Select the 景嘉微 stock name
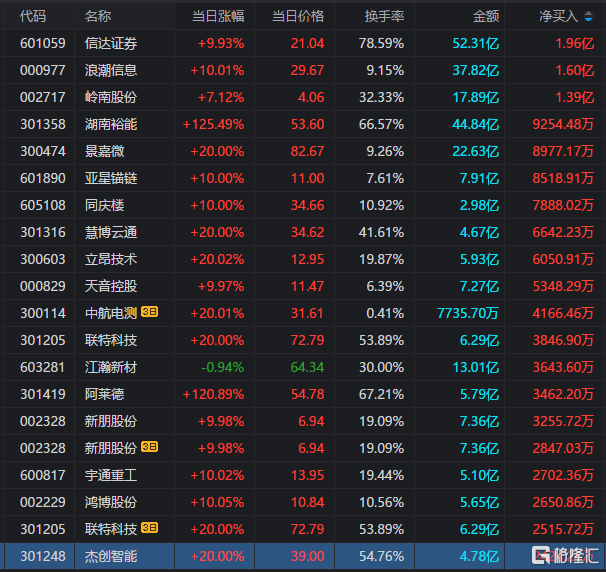This screenshot has height=572, width=606. point(104,152)
